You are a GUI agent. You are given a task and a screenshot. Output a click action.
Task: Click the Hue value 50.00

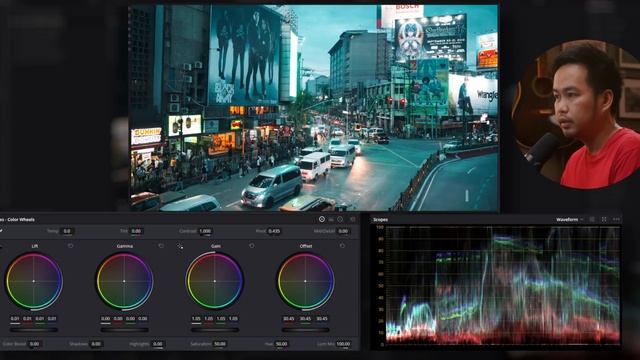282,344
